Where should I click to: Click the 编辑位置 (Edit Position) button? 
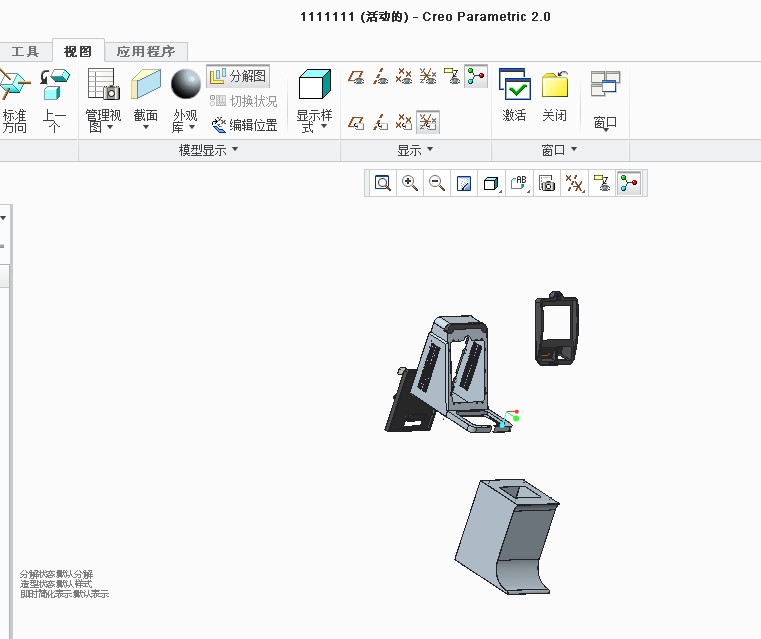click(x=244, y=125)
